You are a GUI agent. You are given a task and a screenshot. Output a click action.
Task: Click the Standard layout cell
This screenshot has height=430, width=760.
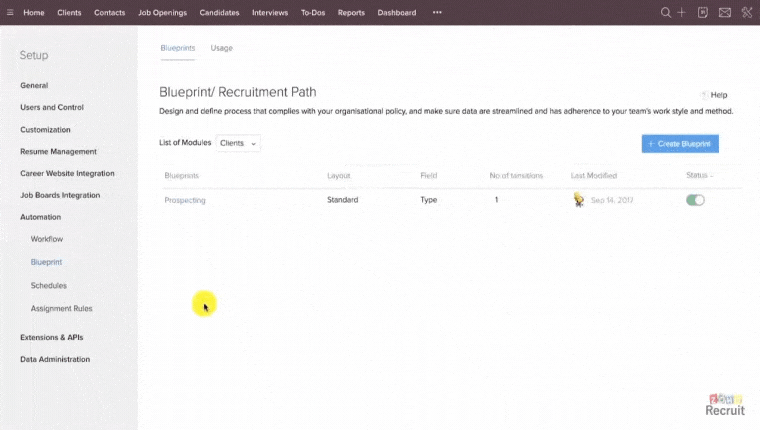(x=343, y=200)
